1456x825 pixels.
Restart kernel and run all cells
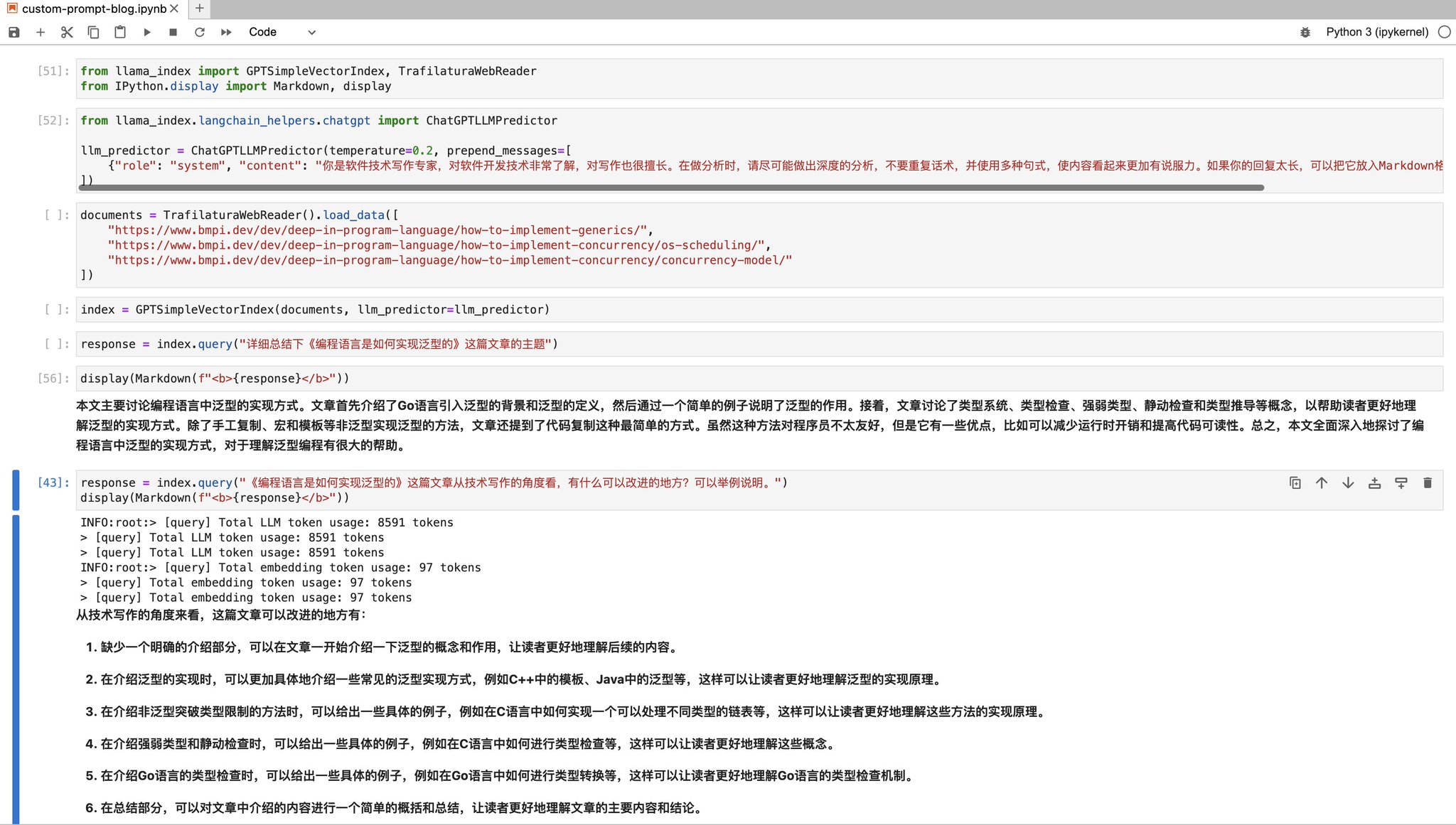click(226, 32)
